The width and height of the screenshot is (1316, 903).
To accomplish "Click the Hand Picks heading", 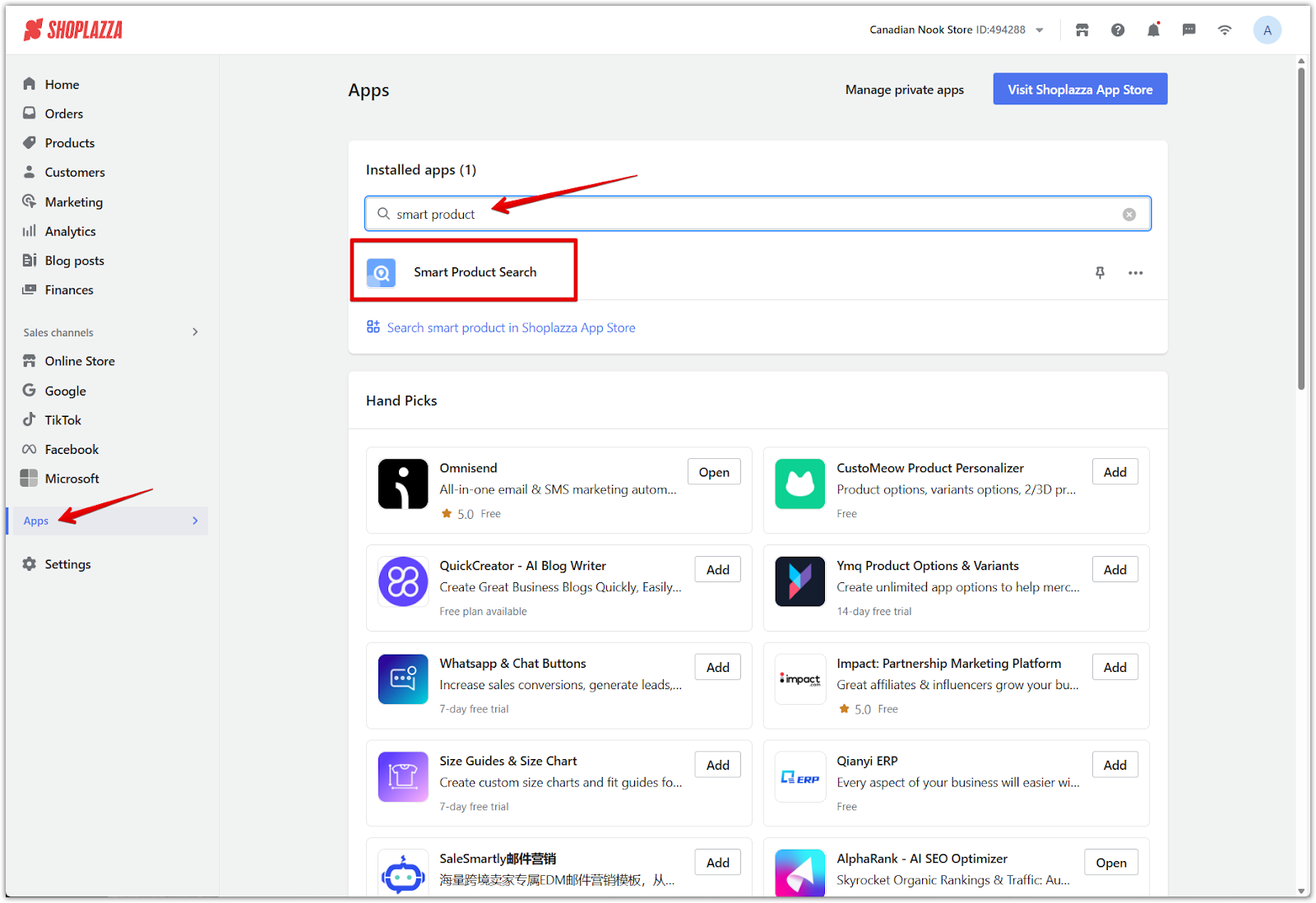I will click(x=401, y=401).
